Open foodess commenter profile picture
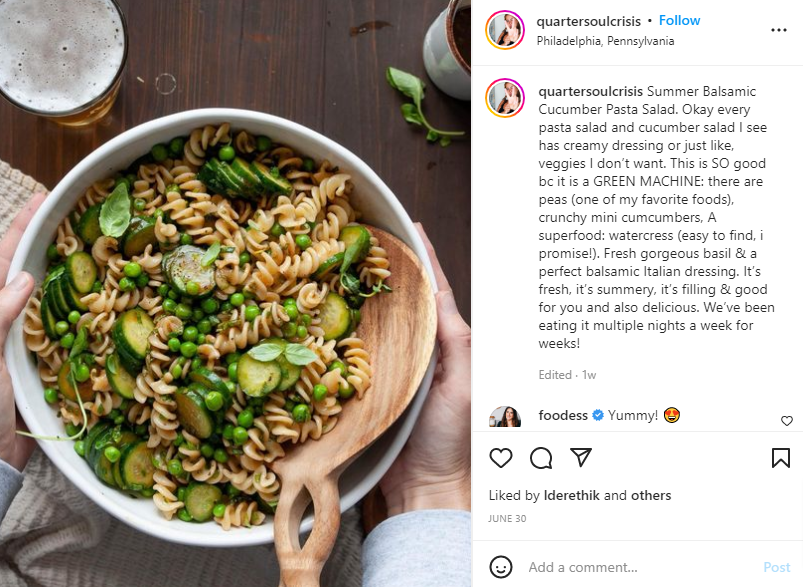This screenshot has width=803, height=587. (x=505, y=417)
